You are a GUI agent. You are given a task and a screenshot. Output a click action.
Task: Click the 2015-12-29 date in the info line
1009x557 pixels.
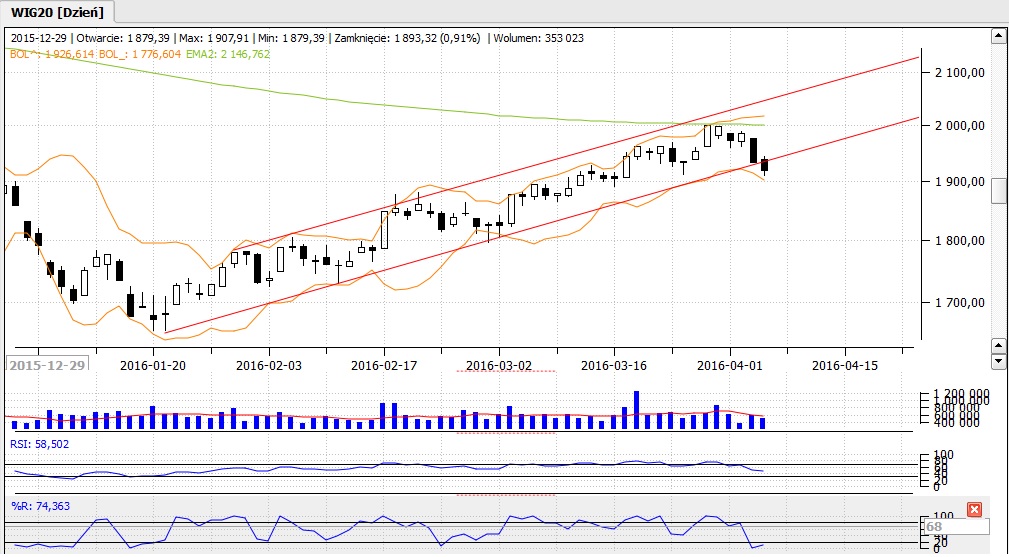[x=39, y=38]
